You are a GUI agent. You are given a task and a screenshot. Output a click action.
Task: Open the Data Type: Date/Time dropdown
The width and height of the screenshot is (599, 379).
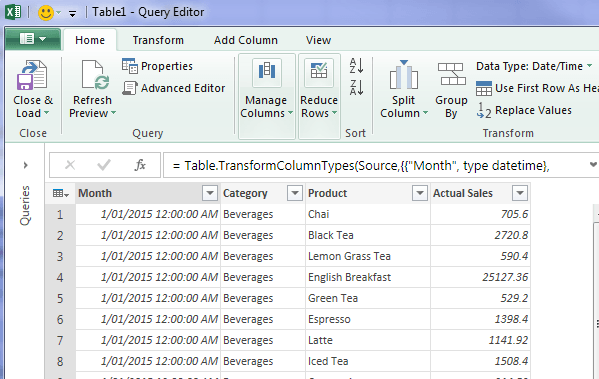534,66
